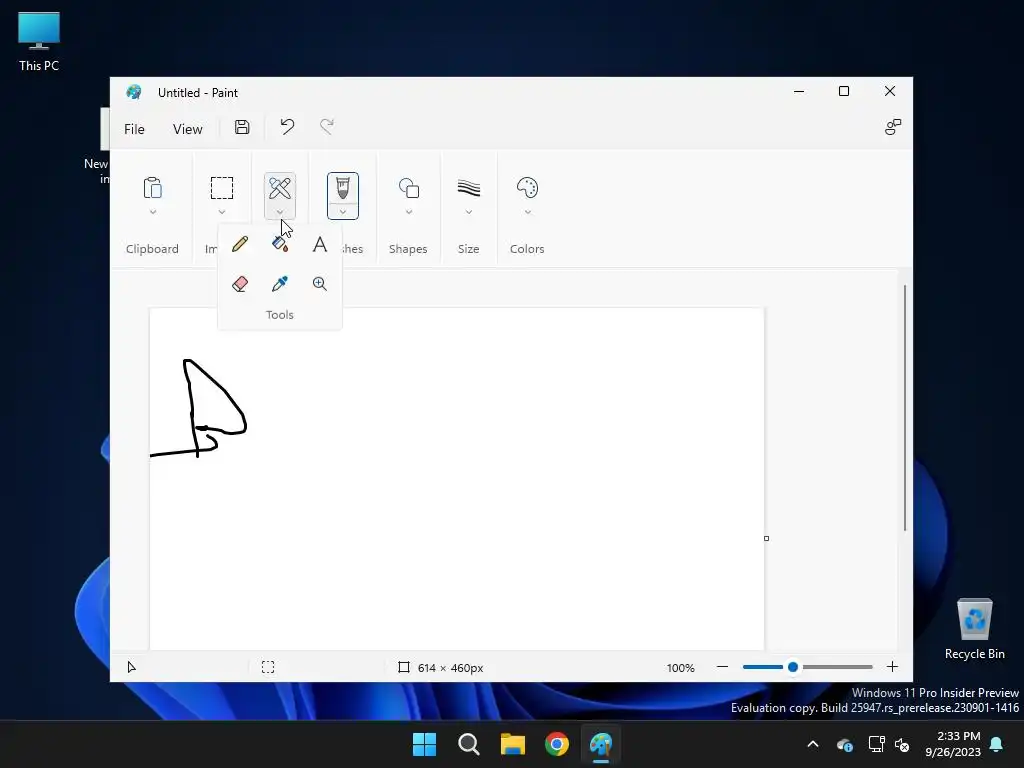Viewport: 1024px width, 768px height.
Task: Click the Tools group icon
Action: point(280,189)
